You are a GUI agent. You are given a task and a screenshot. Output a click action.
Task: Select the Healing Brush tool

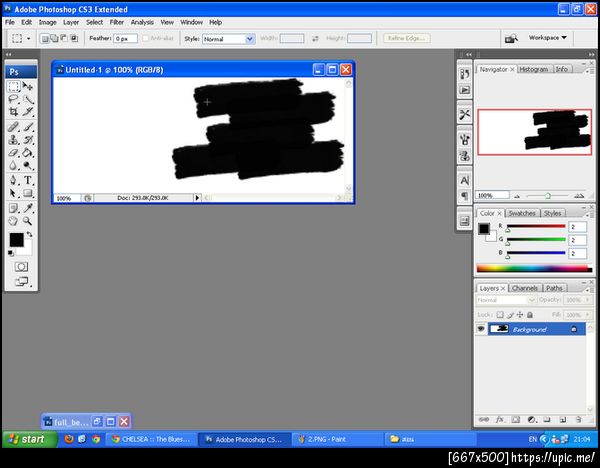[x=13, y=127]
